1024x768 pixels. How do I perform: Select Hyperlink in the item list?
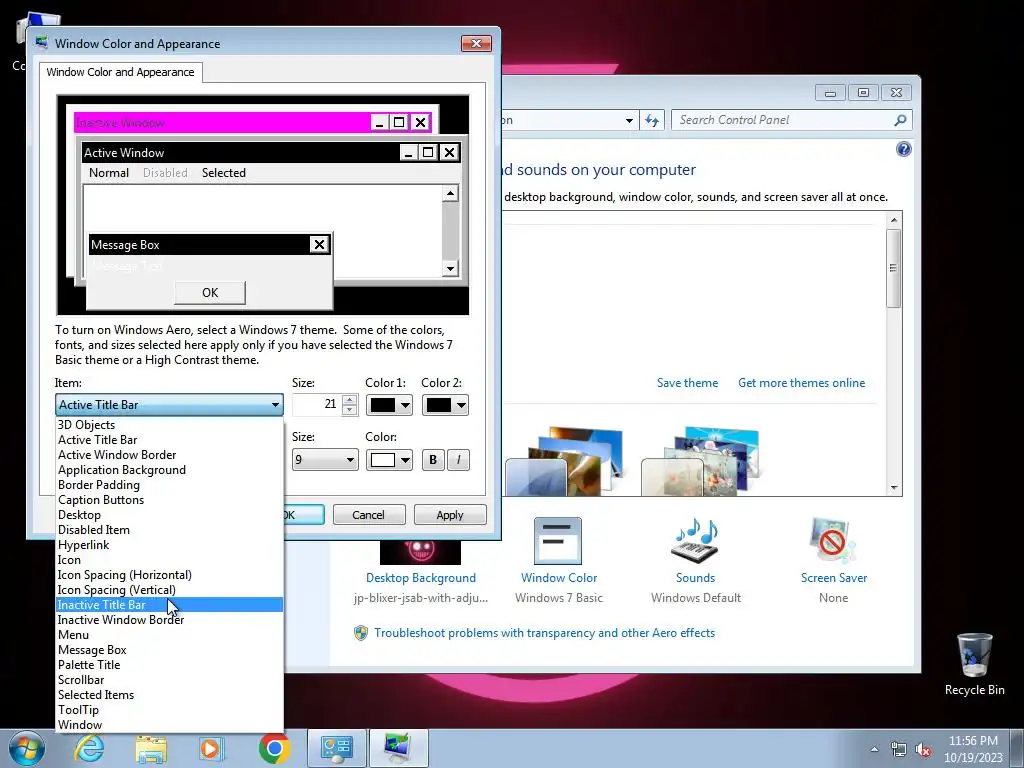click(x=169, y=545)
